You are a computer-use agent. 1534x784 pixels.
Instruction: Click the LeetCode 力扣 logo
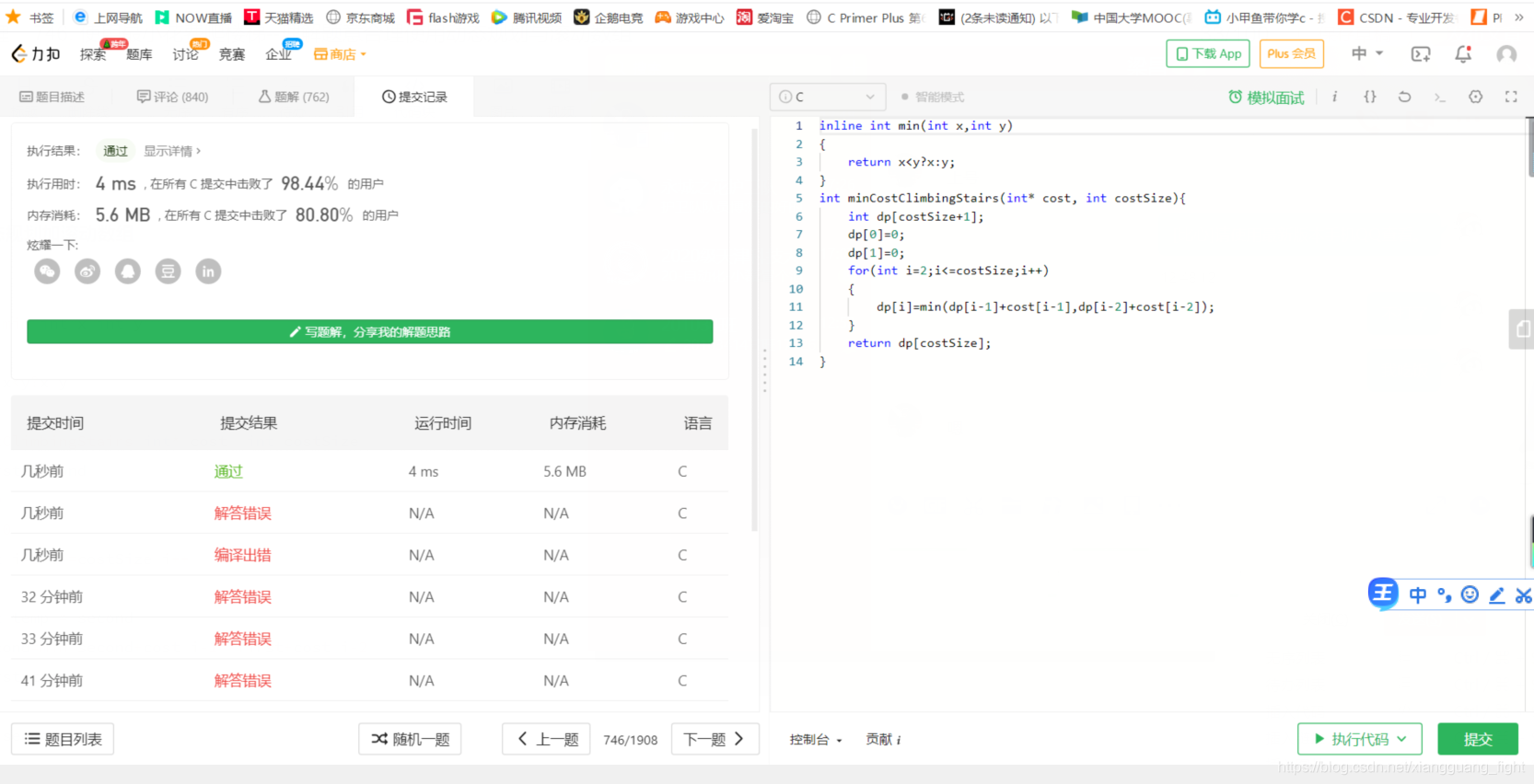[x=35, y=54]
